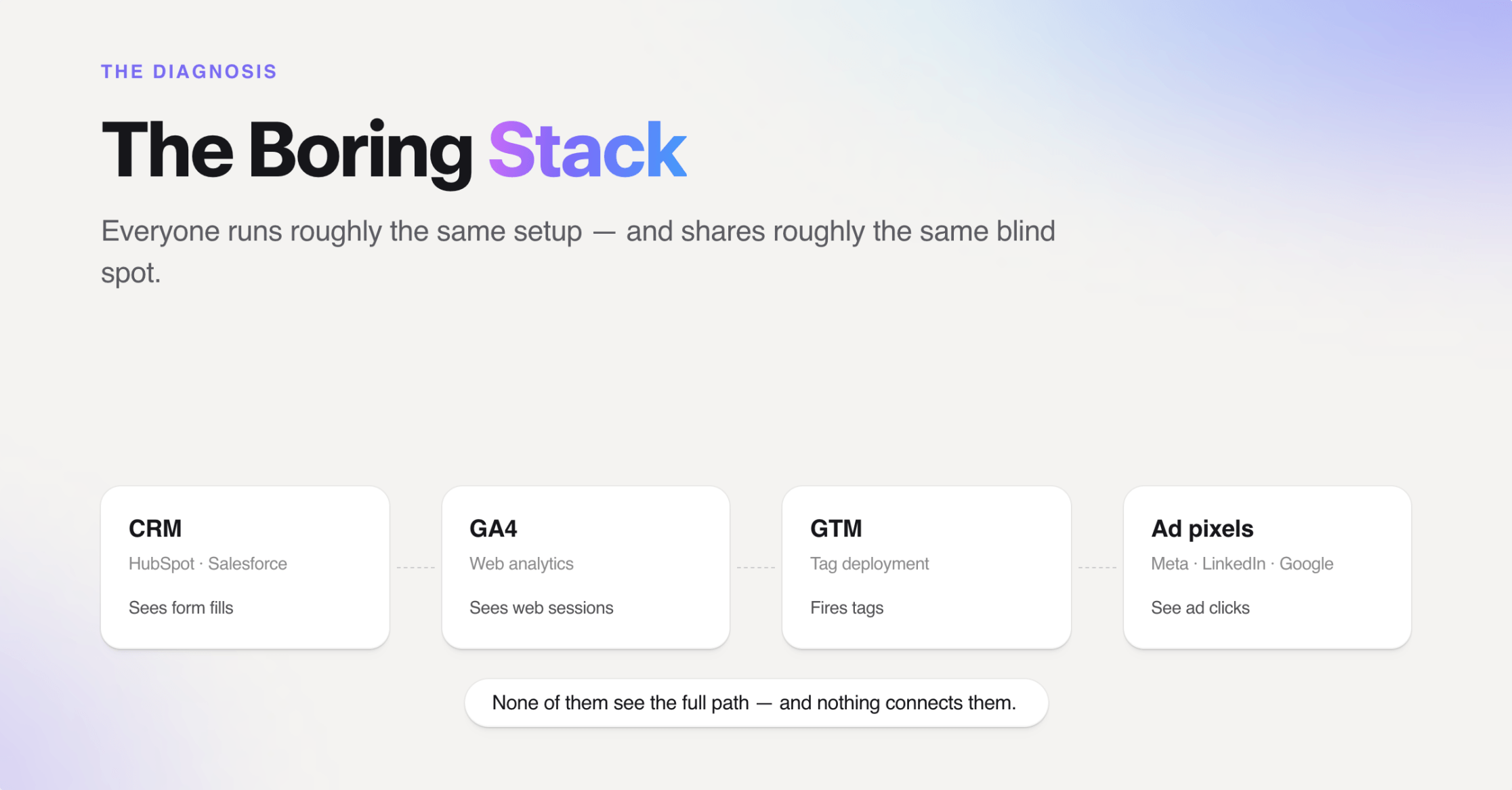
Task: Click dashed connector between GTM and Ad pixels
Action: (x=1097, y=567)
